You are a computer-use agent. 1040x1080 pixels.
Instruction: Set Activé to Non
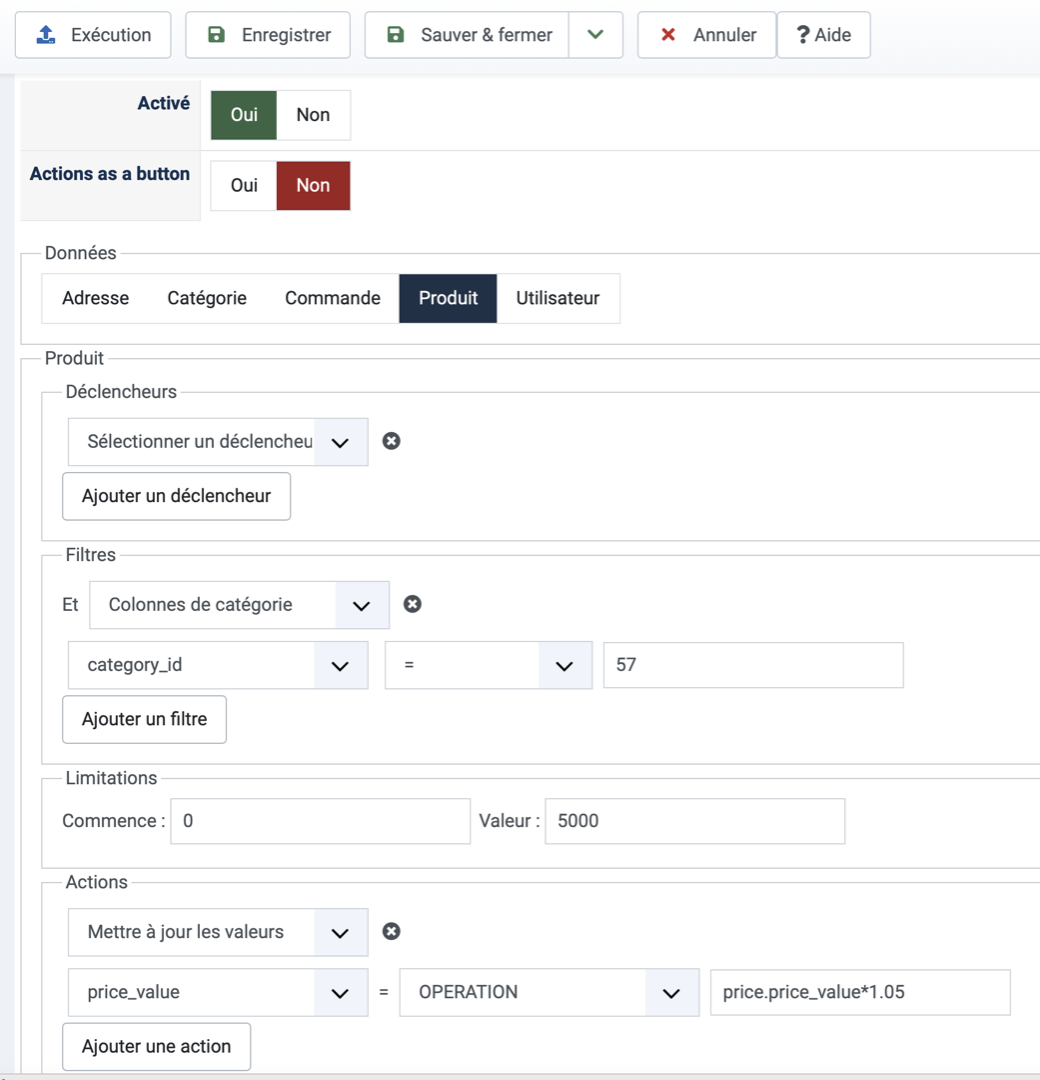click(313, 115)
